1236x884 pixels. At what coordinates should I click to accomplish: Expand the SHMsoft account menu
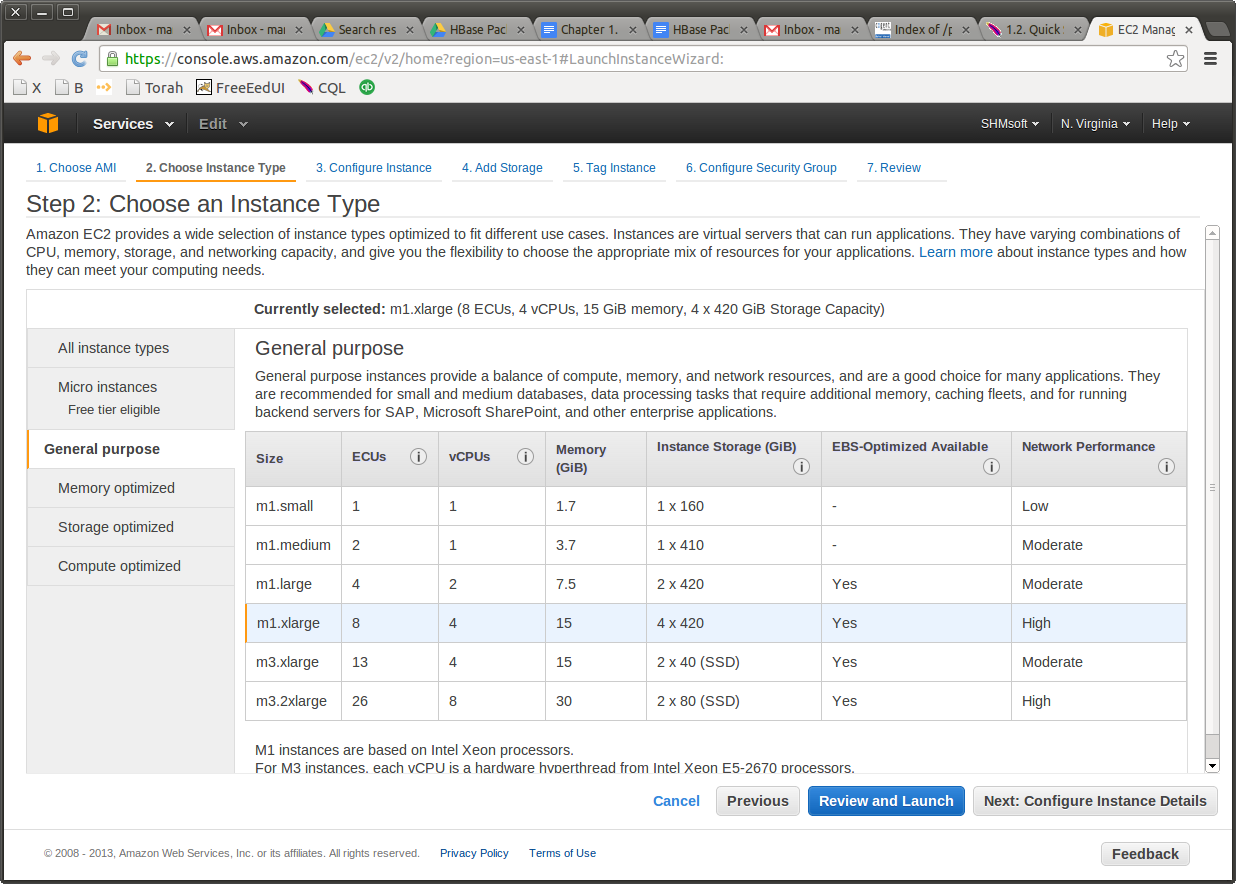[1010, 124]
